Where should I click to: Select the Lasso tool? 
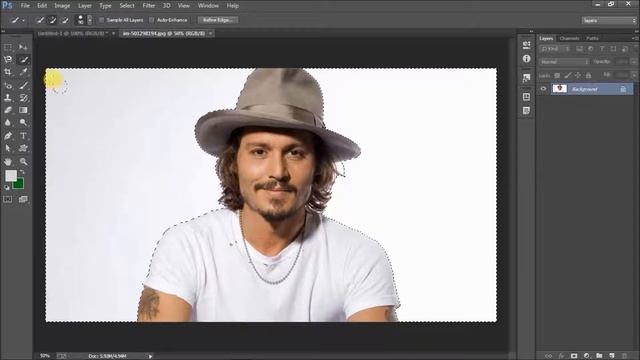point(8,60)
